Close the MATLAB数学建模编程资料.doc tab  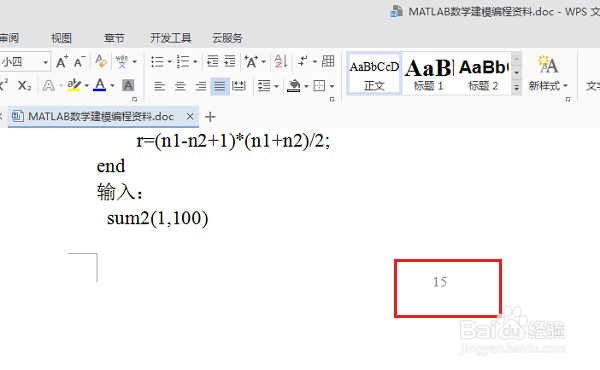190,116
